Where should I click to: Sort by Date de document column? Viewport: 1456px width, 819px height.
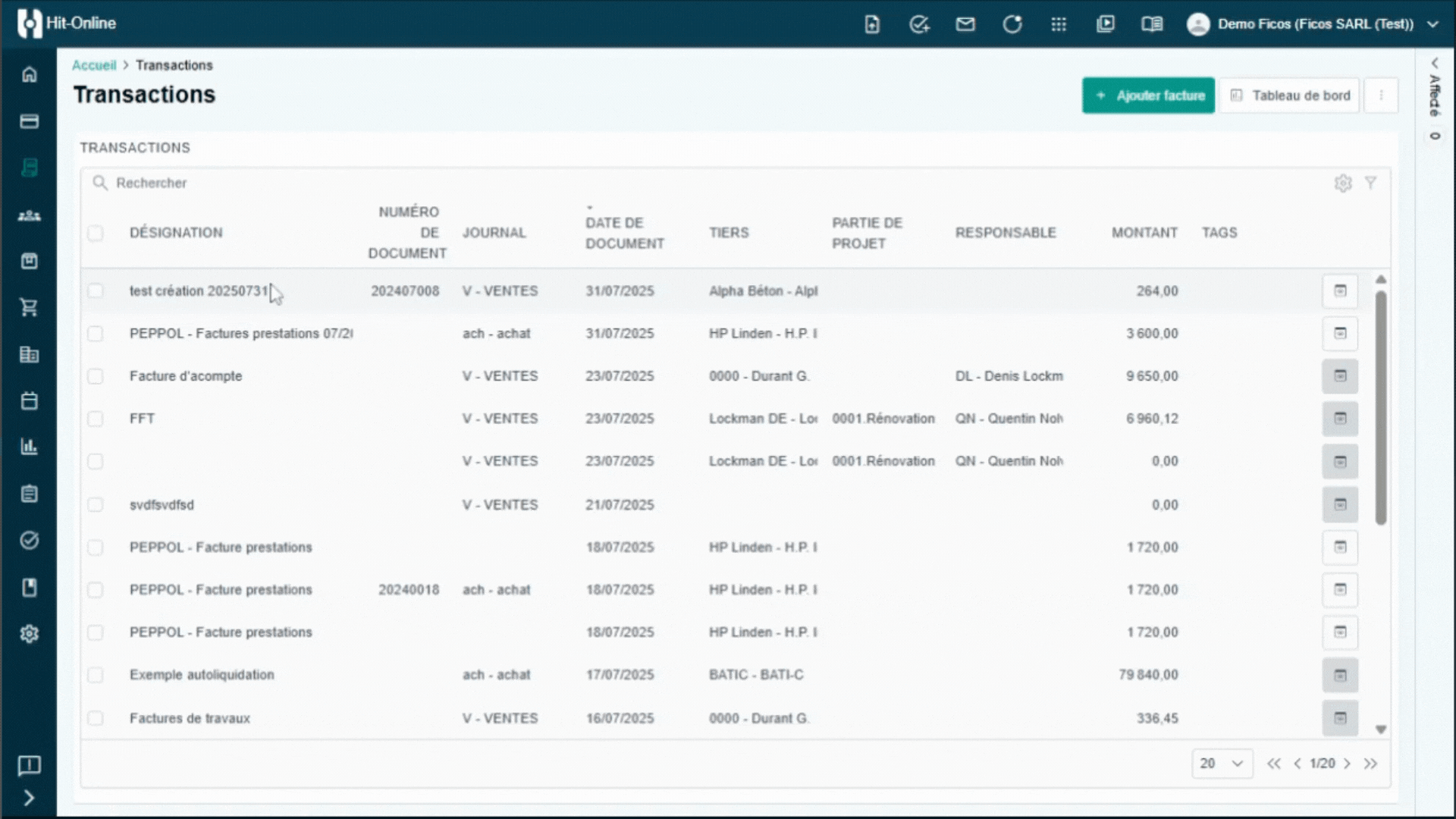624,233
